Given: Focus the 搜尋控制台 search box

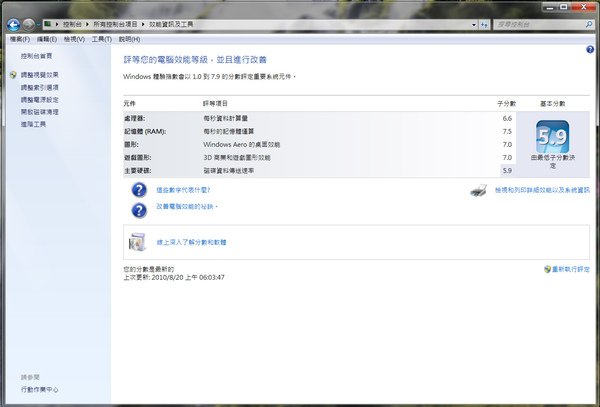Looking at the screenshot, I should tap(539, 24).
